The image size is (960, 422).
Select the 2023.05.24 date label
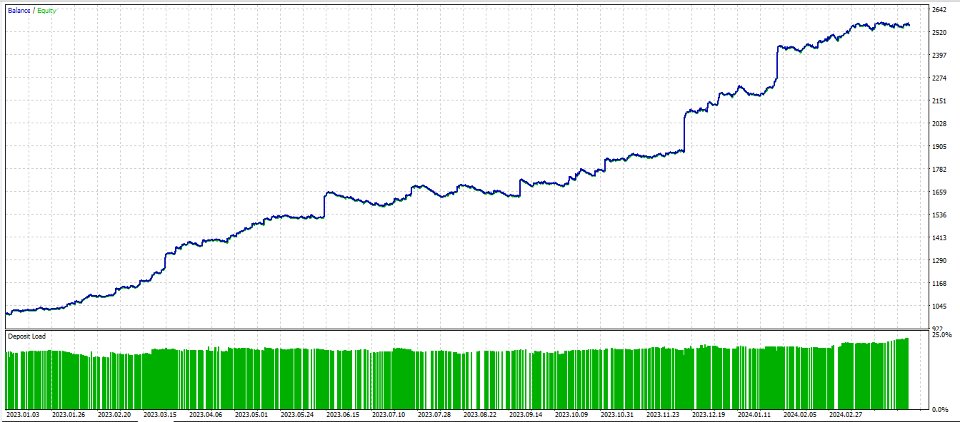click(298, 415)
